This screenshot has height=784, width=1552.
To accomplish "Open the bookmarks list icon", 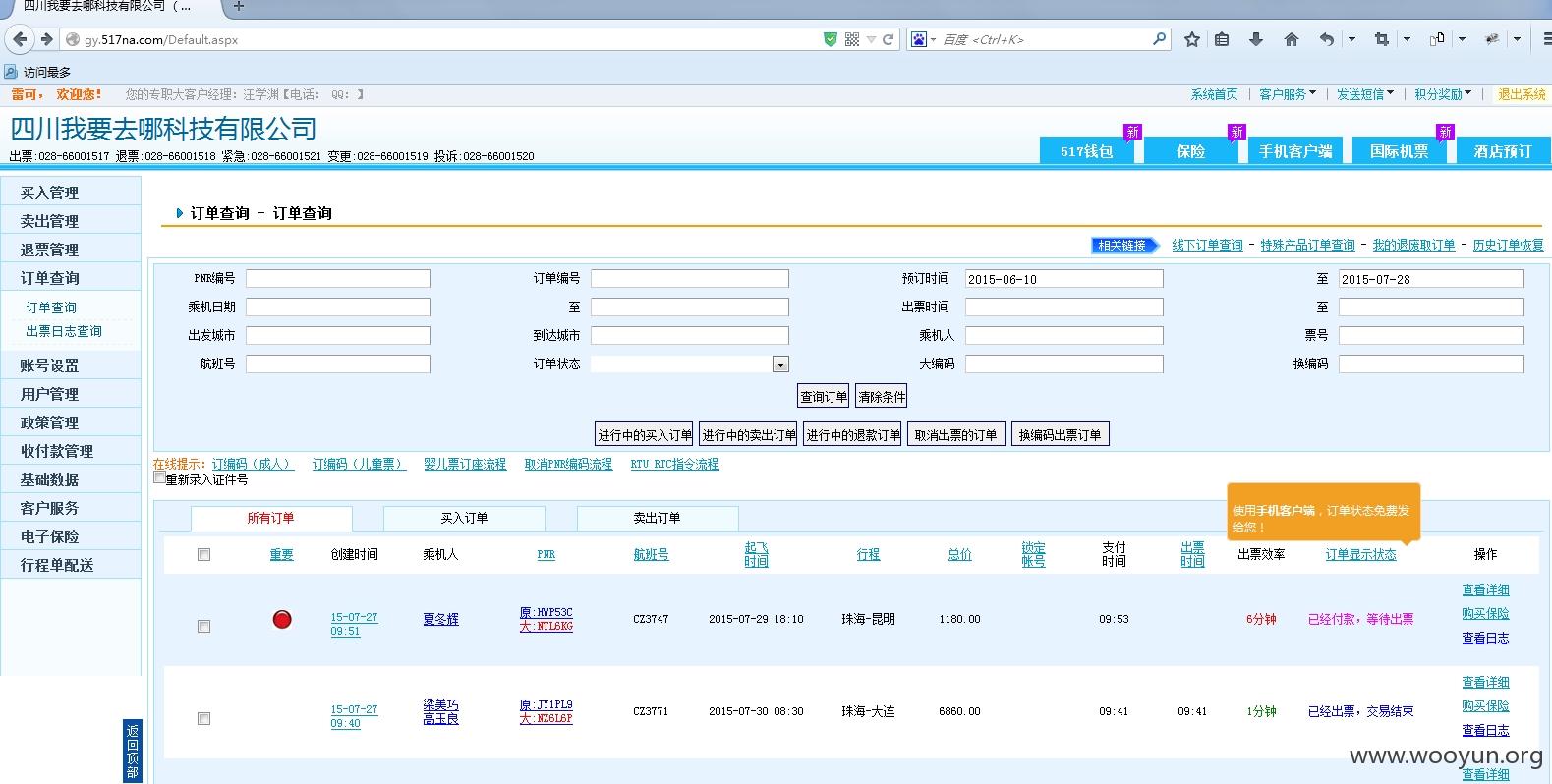I will pos(1222,39).
